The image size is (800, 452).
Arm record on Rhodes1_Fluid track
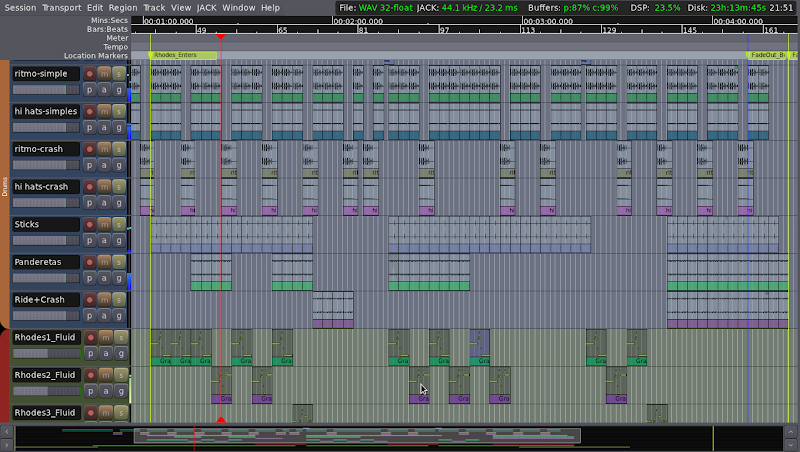89,337
